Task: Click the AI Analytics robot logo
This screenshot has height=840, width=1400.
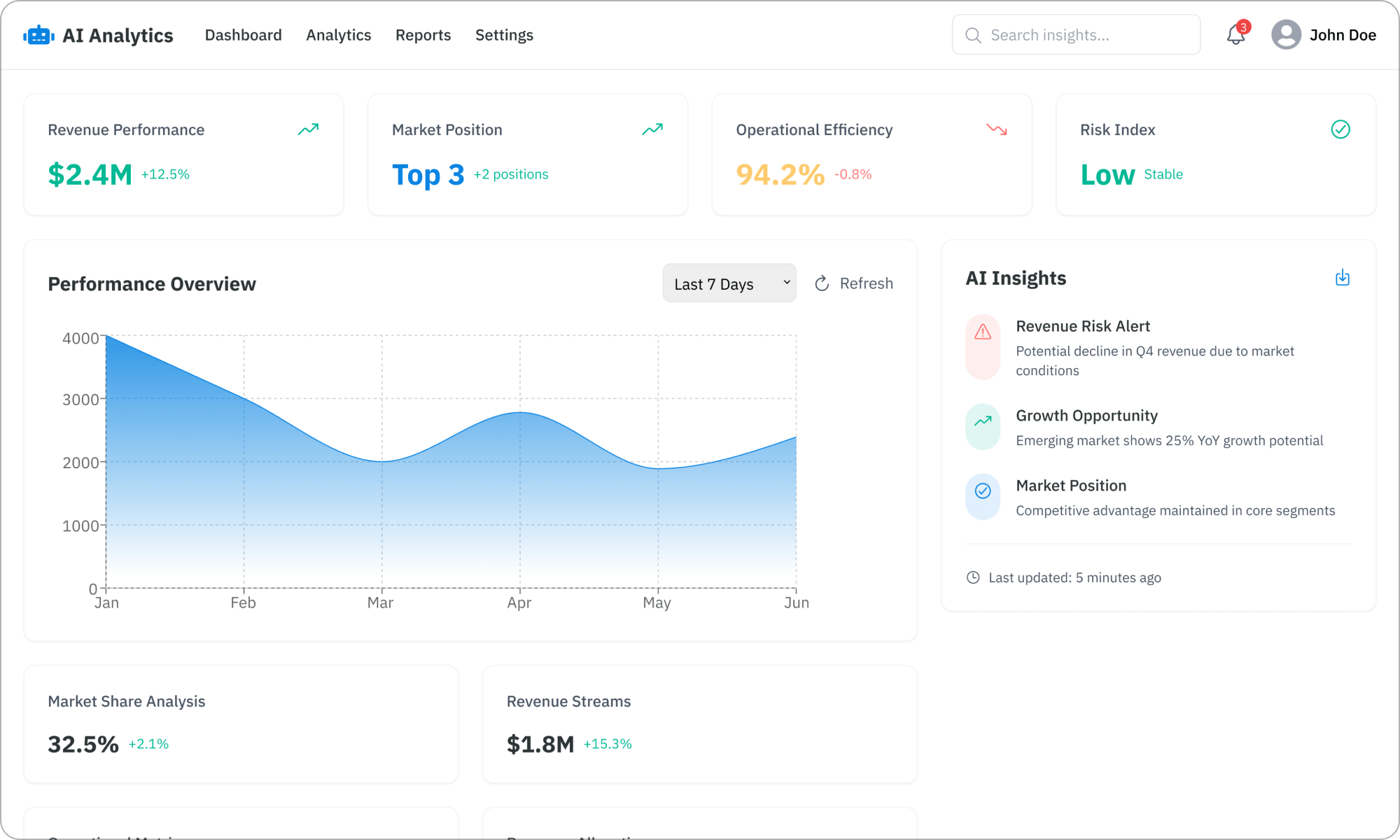Action: pyautogui.click(x=38, y=34)
